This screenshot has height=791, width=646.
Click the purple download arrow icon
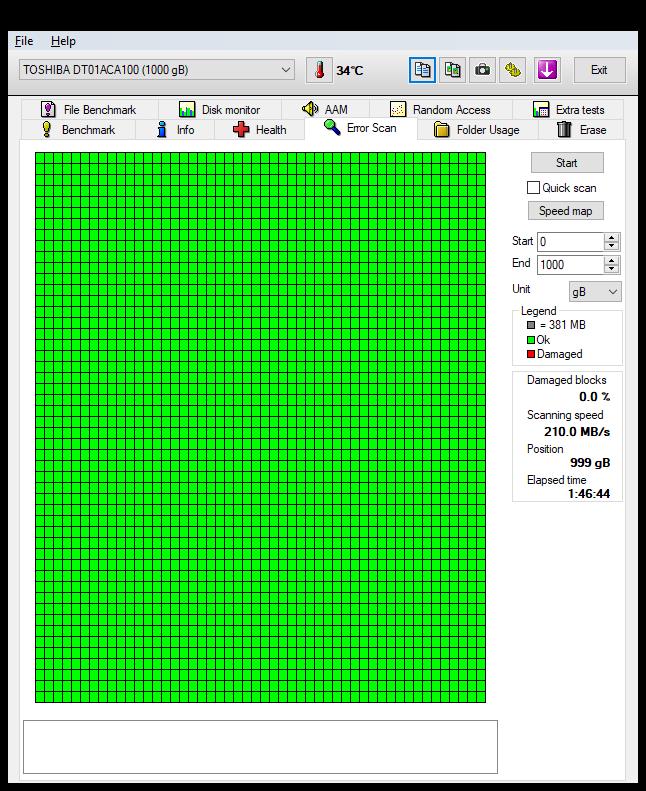(547, 70)
